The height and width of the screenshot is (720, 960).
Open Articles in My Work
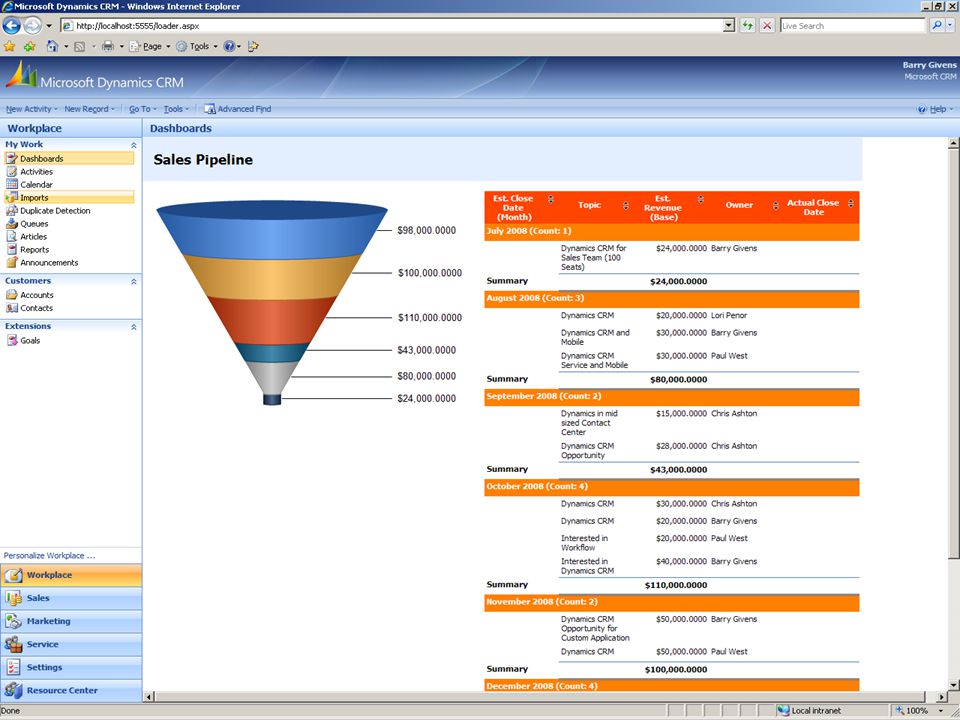(x=33, y=237)
